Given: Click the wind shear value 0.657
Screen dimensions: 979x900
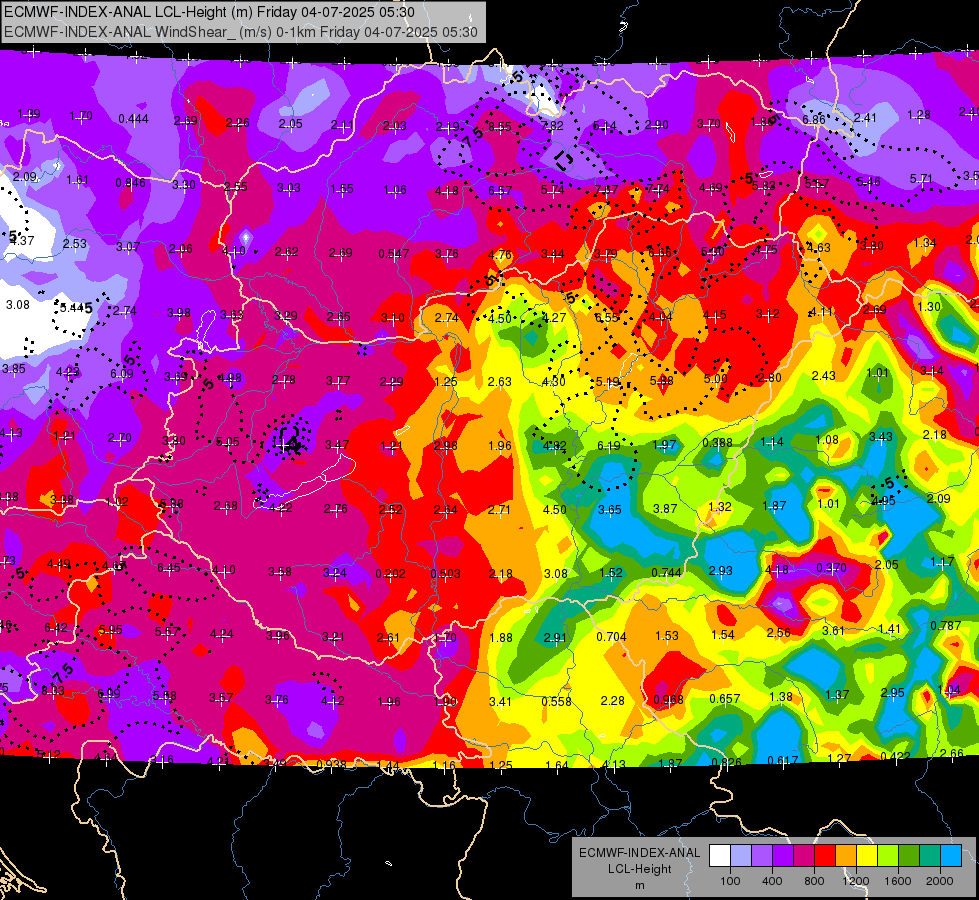Looking at the screenshot, I should pyautogui.click(x=724, y=698).
